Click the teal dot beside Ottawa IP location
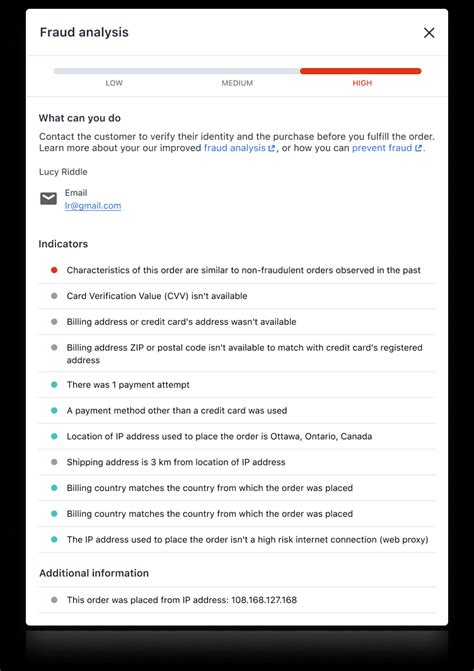The width and height of the screenshot is (474, 671). pyautogui.click(x=54, y=436)
